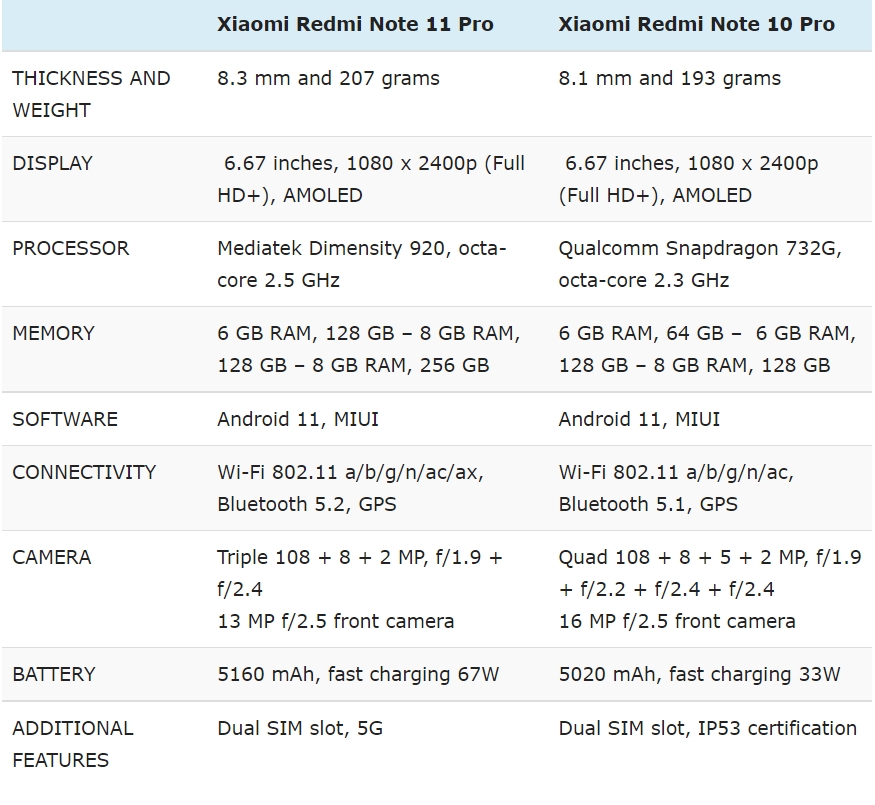Click the PROCESSOR row label
875x805 pixels.
[x=70, y=248]
